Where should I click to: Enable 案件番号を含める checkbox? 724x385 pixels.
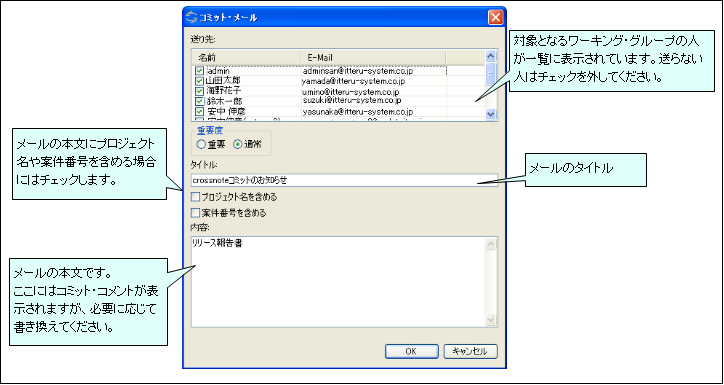tap(195, 213)
